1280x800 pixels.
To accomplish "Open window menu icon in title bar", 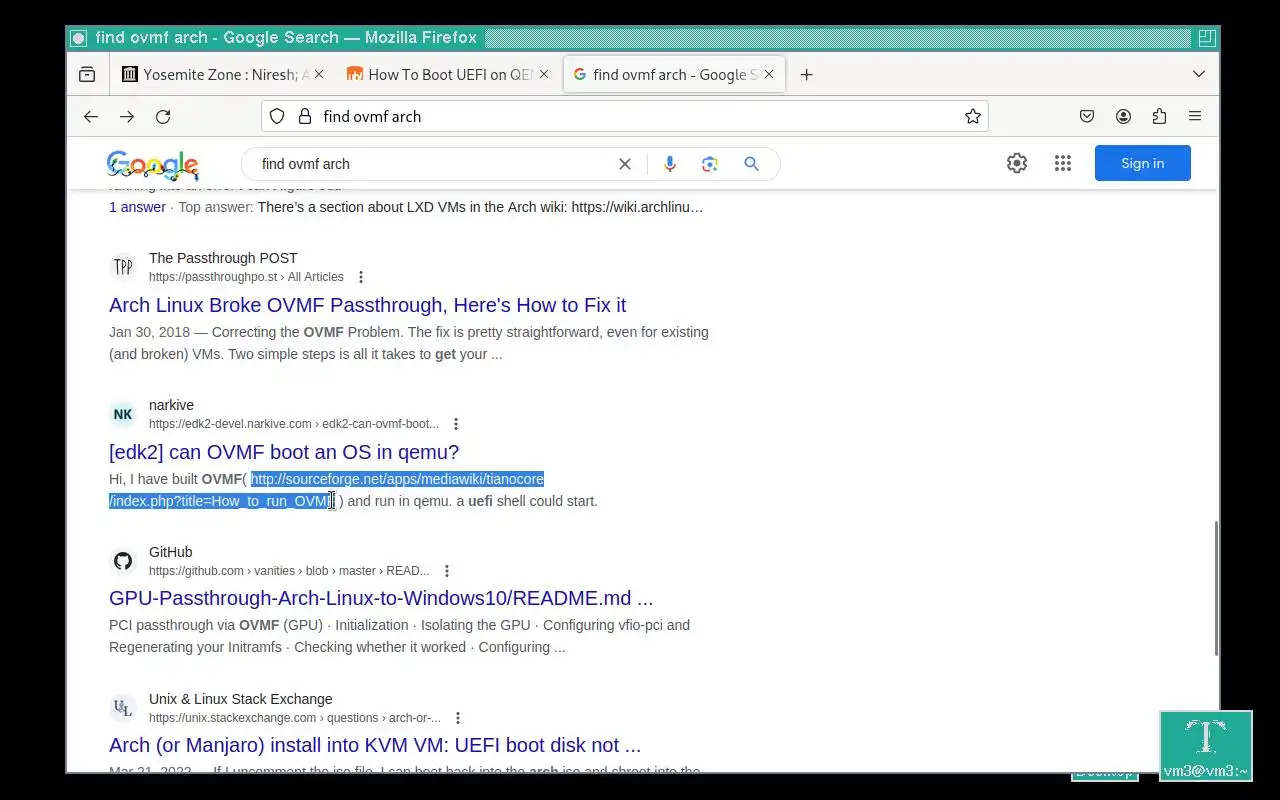I will 79,38.
